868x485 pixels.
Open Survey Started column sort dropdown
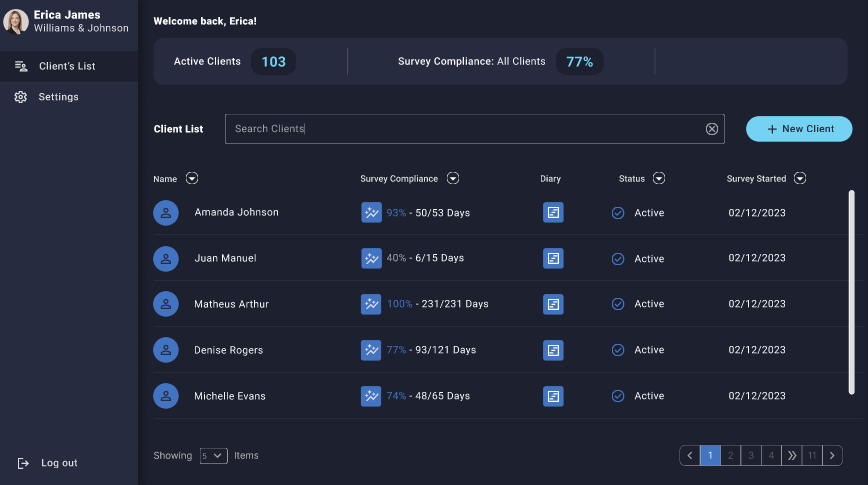[x=800, y=178]
